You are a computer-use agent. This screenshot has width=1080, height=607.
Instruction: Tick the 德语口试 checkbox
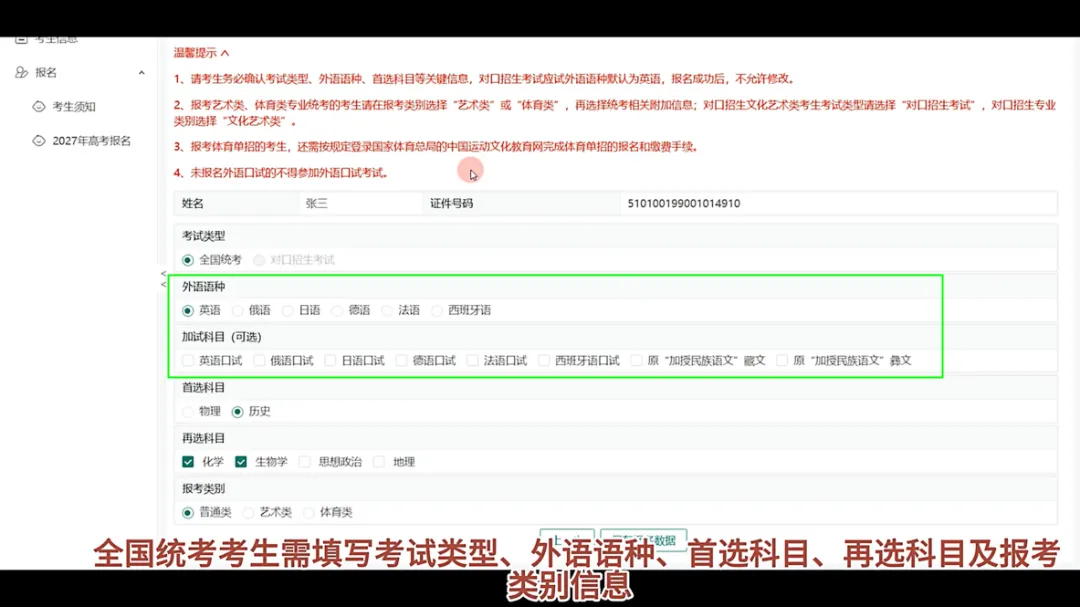[x=401, y=360]
